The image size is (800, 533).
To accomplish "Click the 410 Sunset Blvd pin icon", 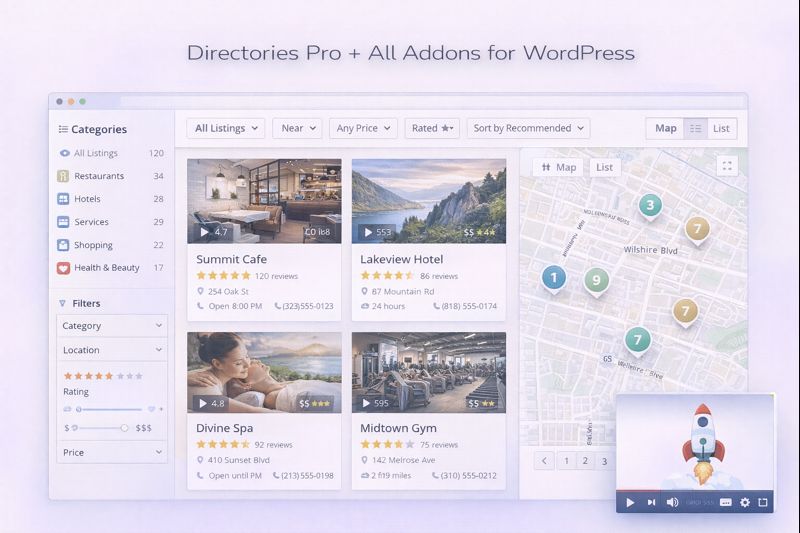I will pyautogui.click(x=201, y=460).
